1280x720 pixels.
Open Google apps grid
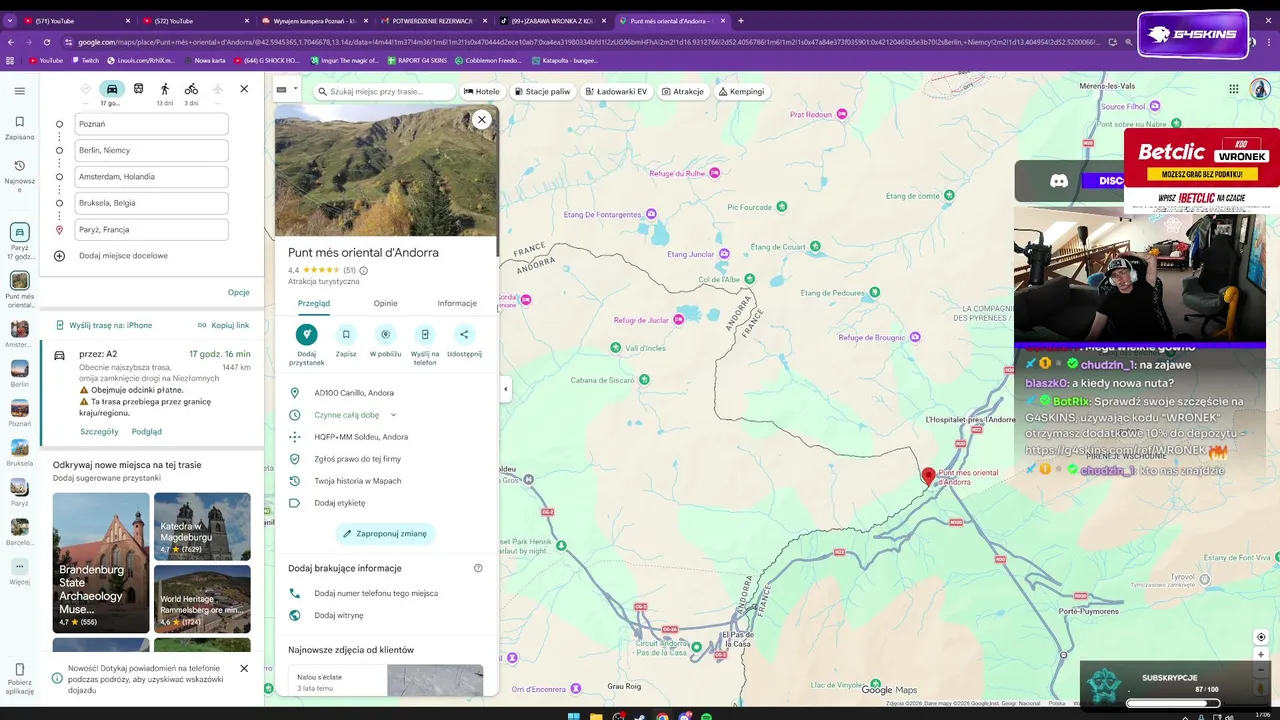click(x=1233, y=89)
